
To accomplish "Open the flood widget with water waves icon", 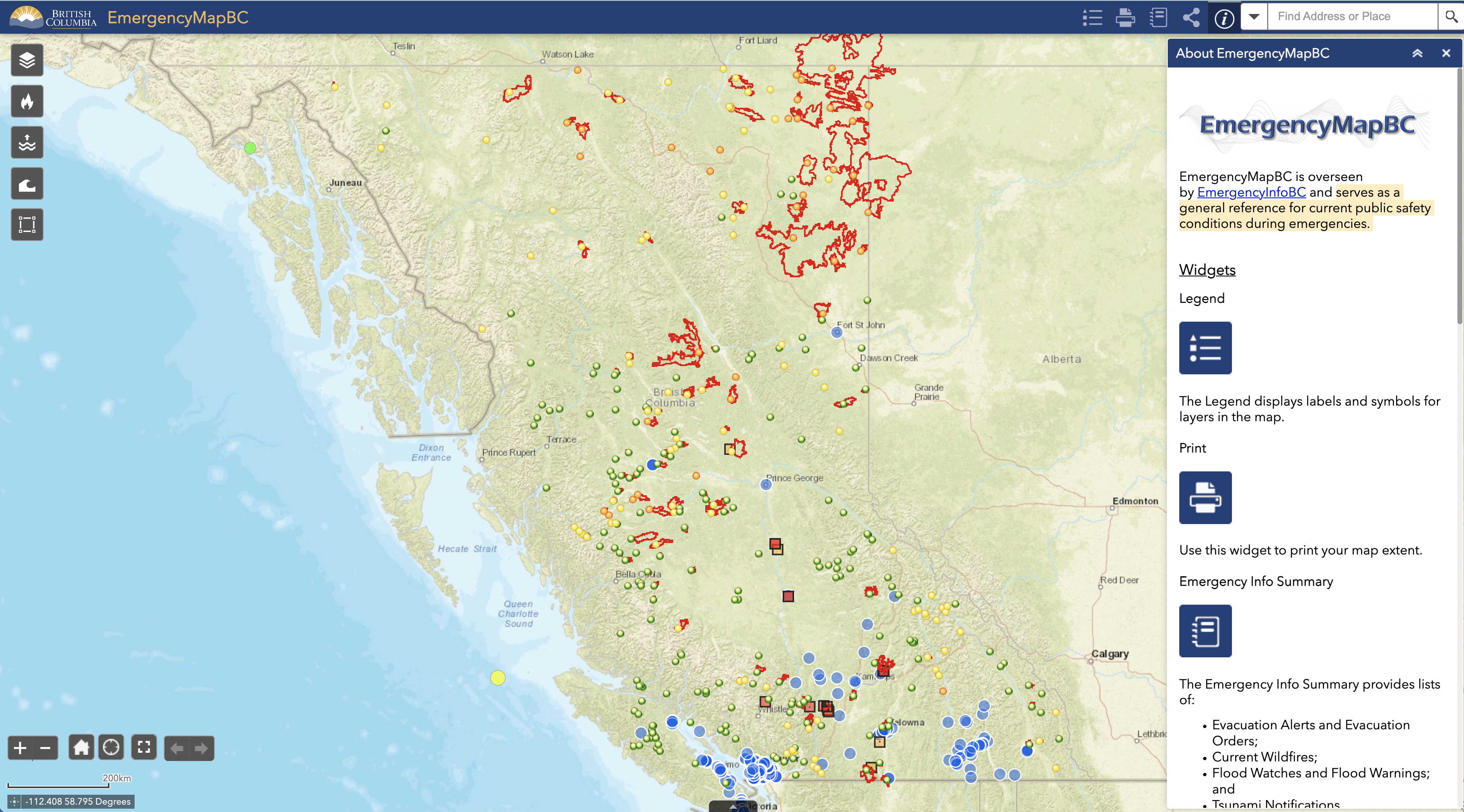I will click(x=27, y=143).
